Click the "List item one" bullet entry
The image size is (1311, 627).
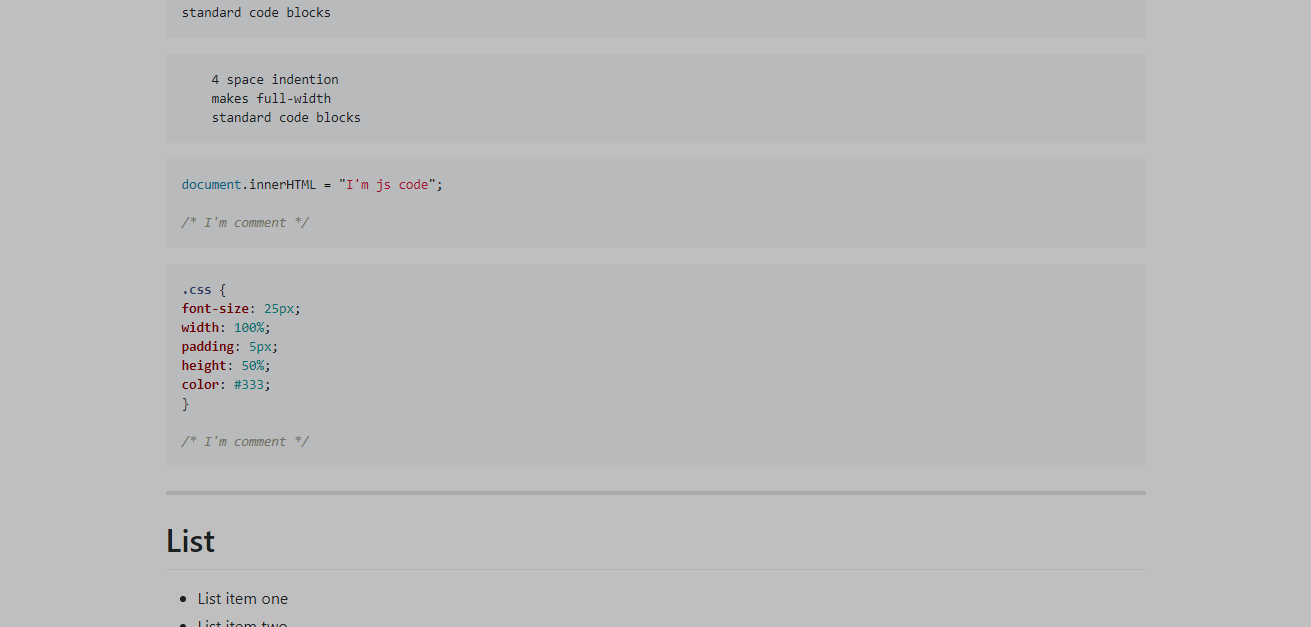(x=242, y=599)
